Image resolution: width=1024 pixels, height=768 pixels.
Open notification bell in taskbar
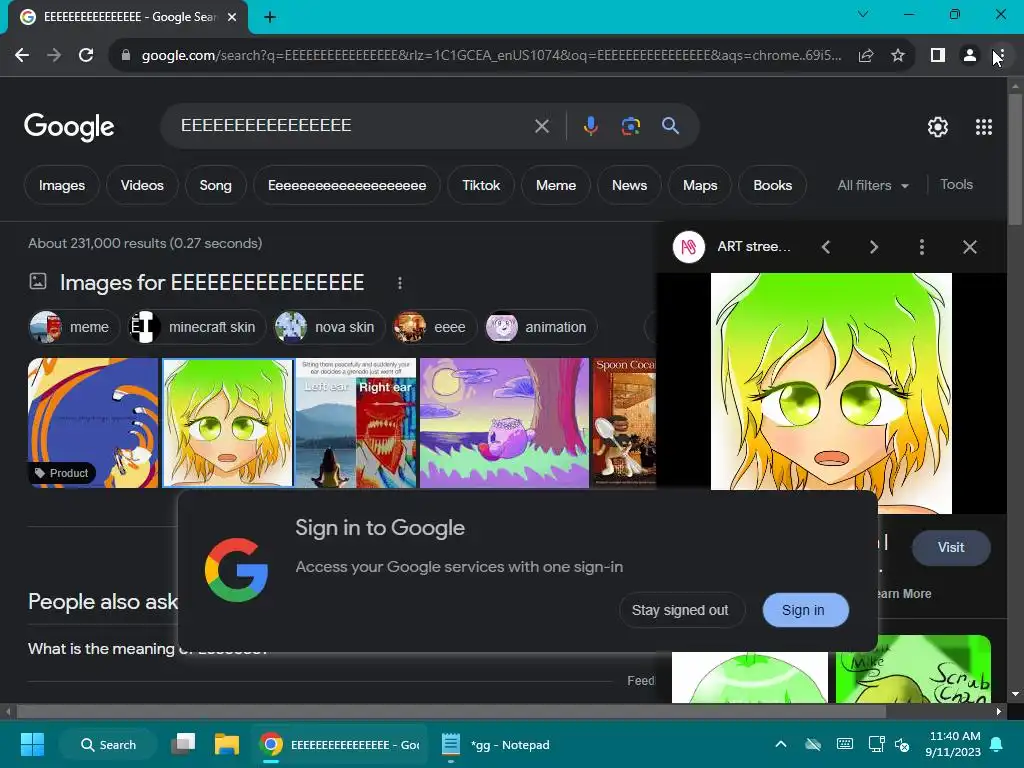(997, 744)
